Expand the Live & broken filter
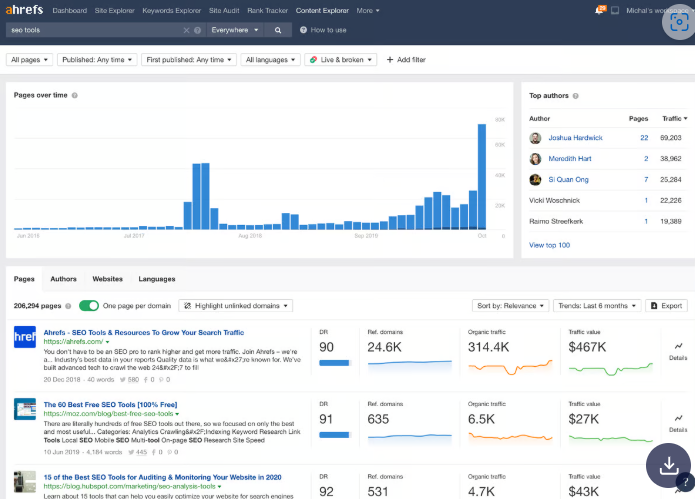This screenshot has height=499, width=695. (x=339, y=60)
